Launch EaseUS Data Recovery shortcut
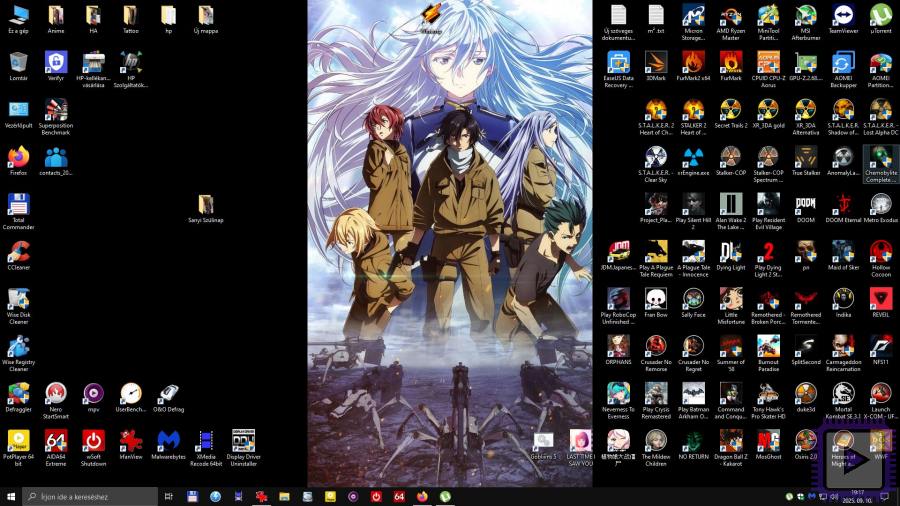 point(618,70)
